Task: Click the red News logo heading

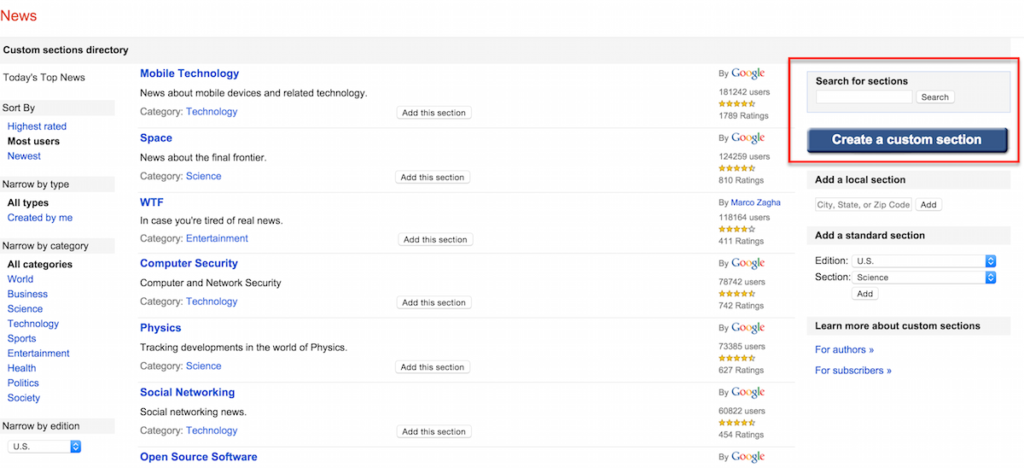Action: pos(19,16)
